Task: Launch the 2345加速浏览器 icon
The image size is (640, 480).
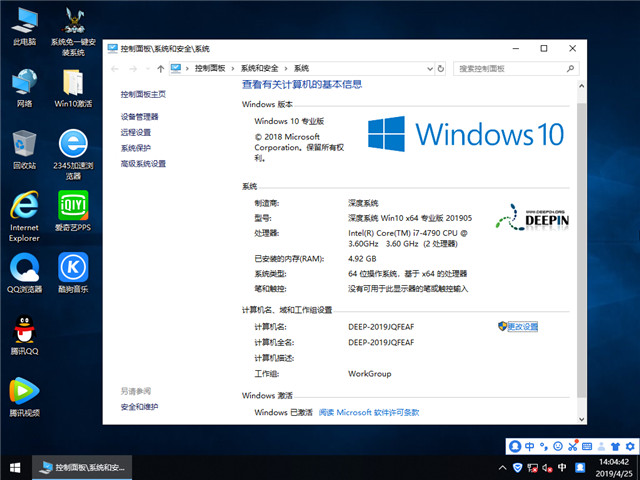Action: click(73, 154)
